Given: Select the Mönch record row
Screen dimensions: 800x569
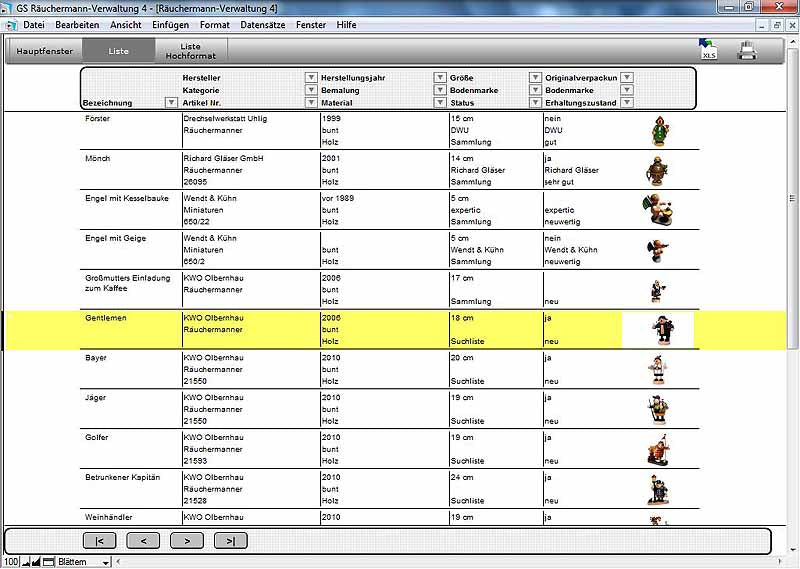Looking at the screenshot, I should click(300, 170).
